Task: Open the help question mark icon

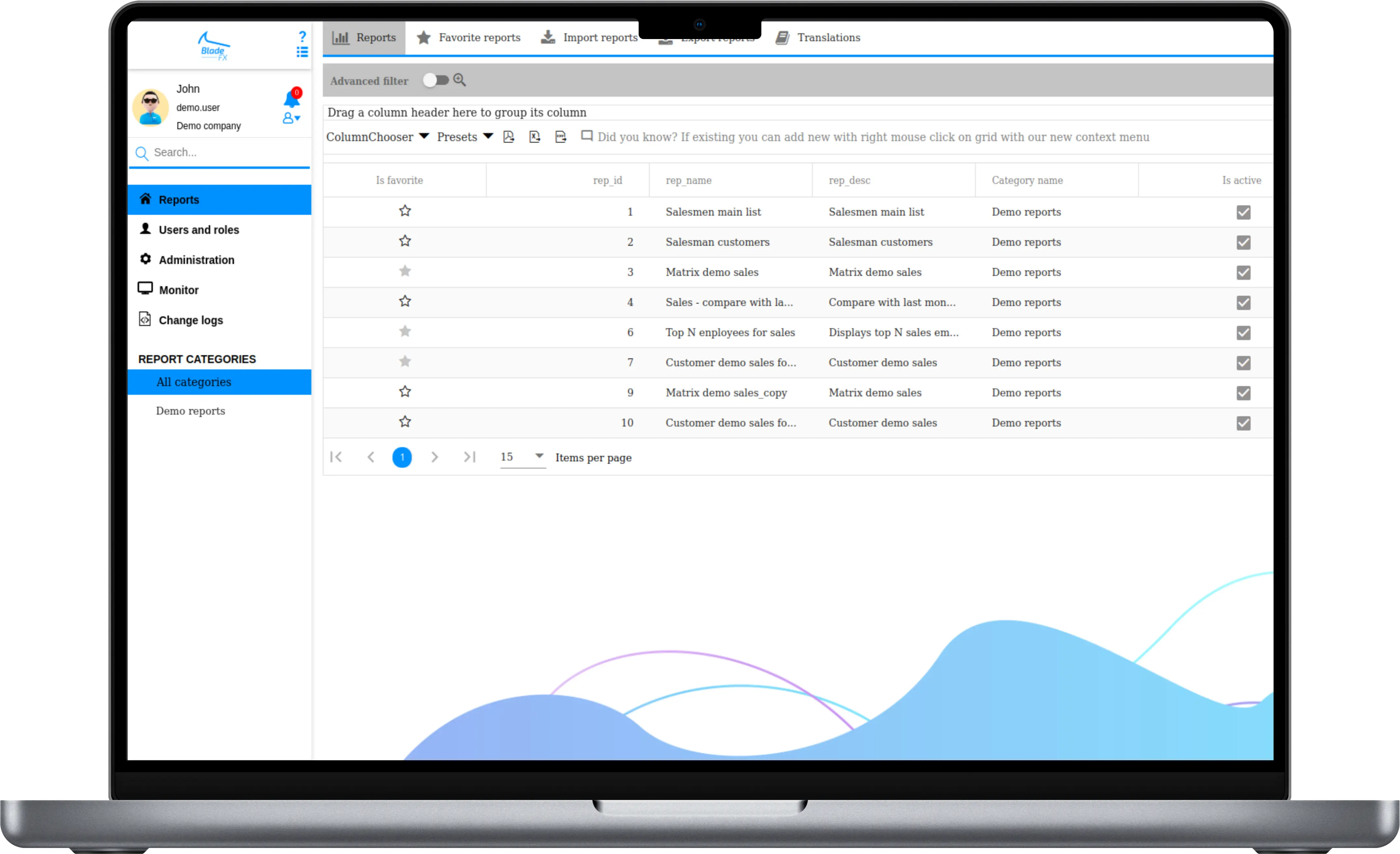Action: (302, 37)
